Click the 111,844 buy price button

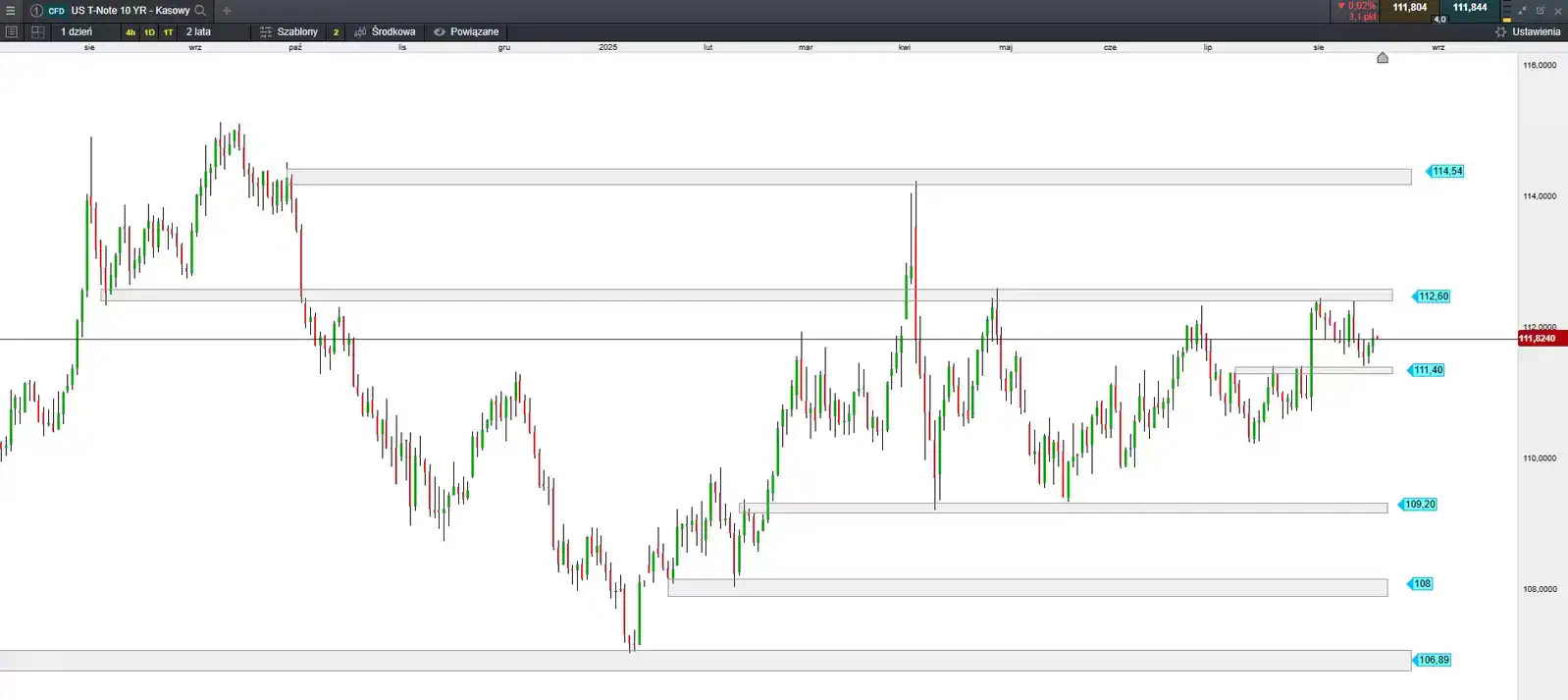tap(1469, 8)
